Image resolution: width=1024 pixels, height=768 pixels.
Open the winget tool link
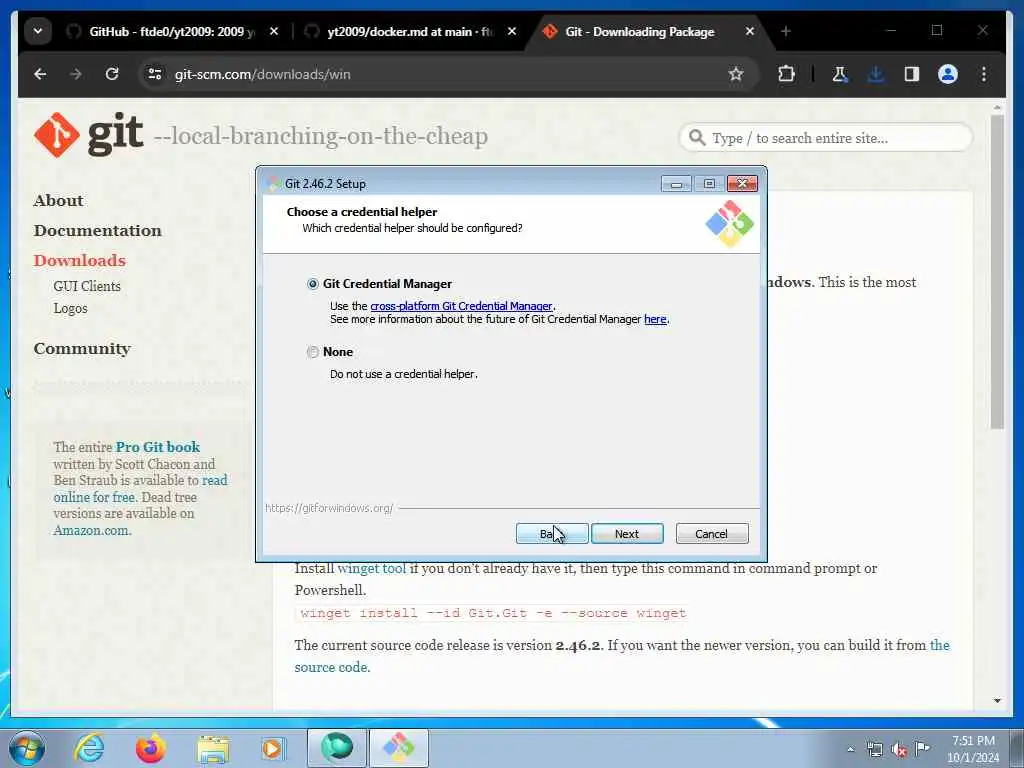pyautogui.click(x=372, y=568)
